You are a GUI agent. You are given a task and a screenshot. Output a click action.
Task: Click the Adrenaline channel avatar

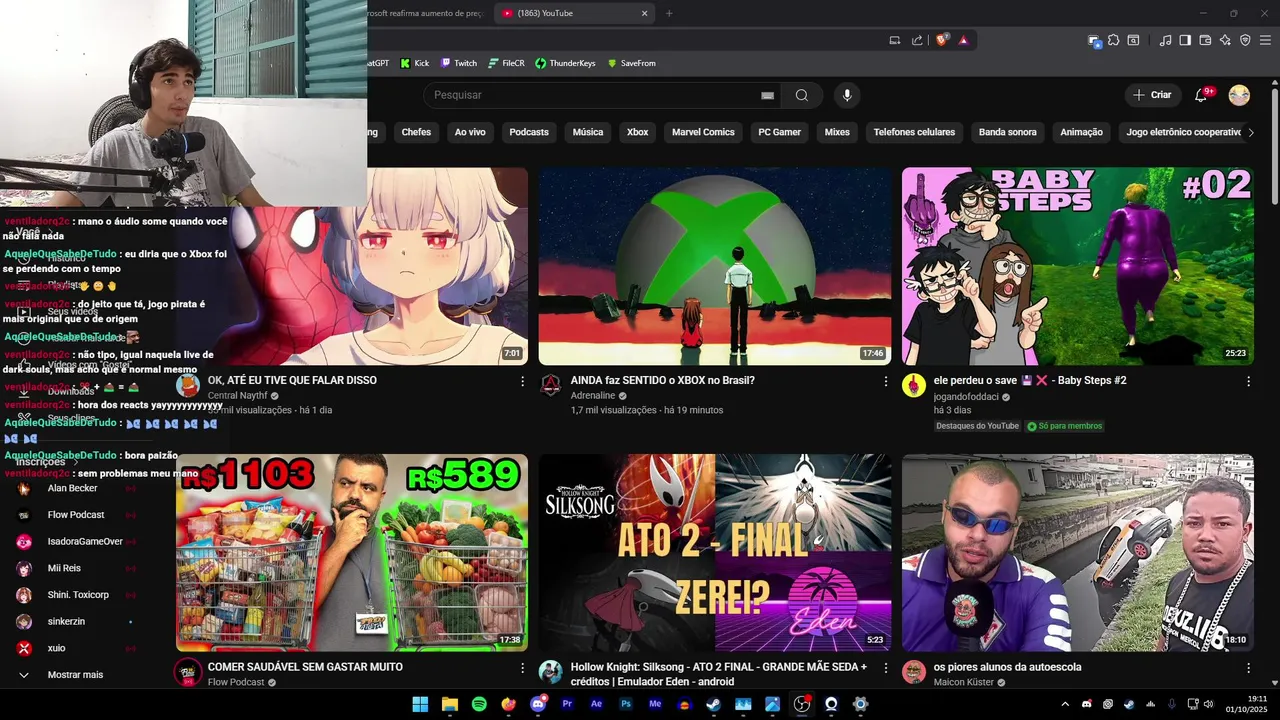click(550, 385)
